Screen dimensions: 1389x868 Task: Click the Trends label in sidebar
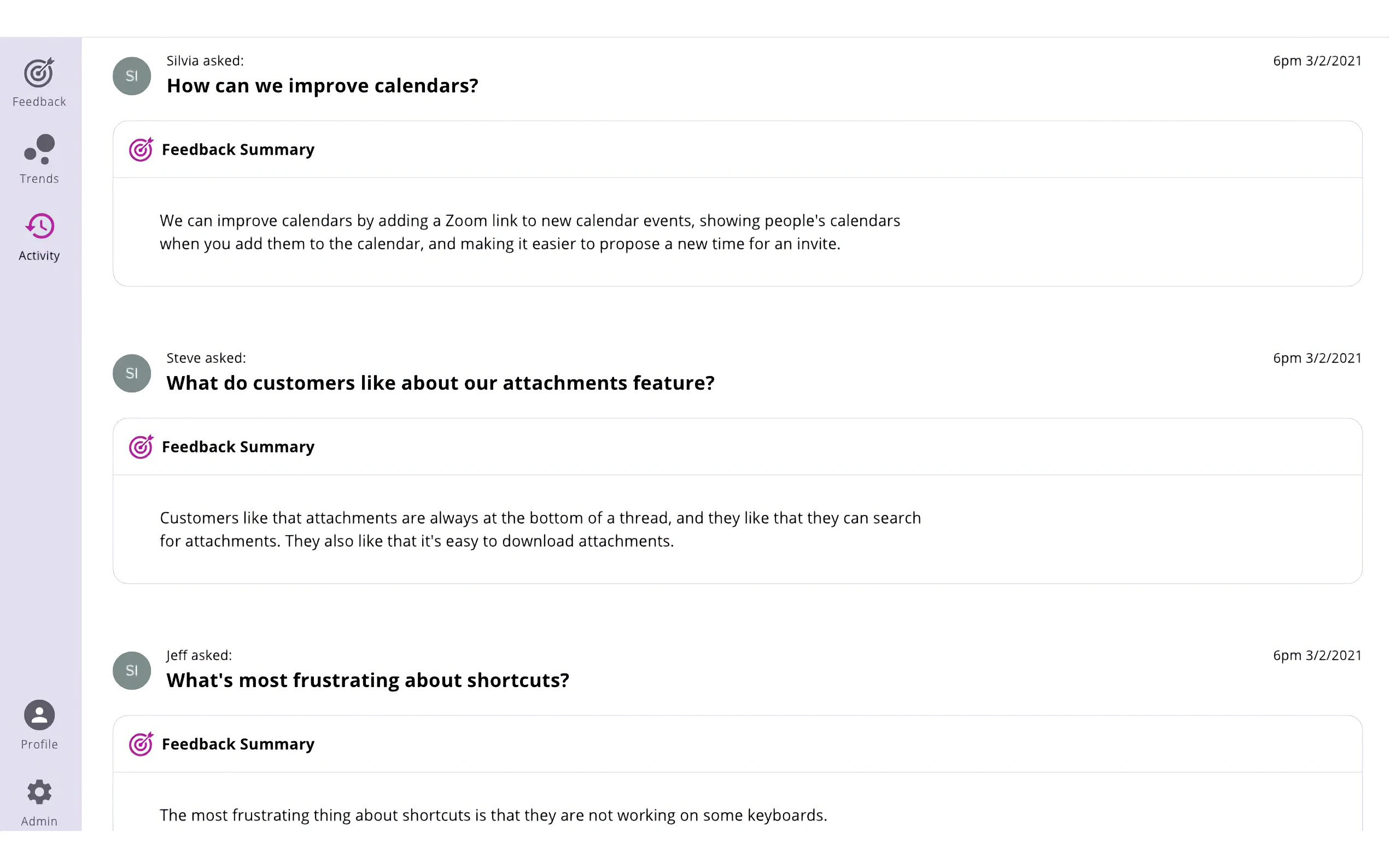39,179
